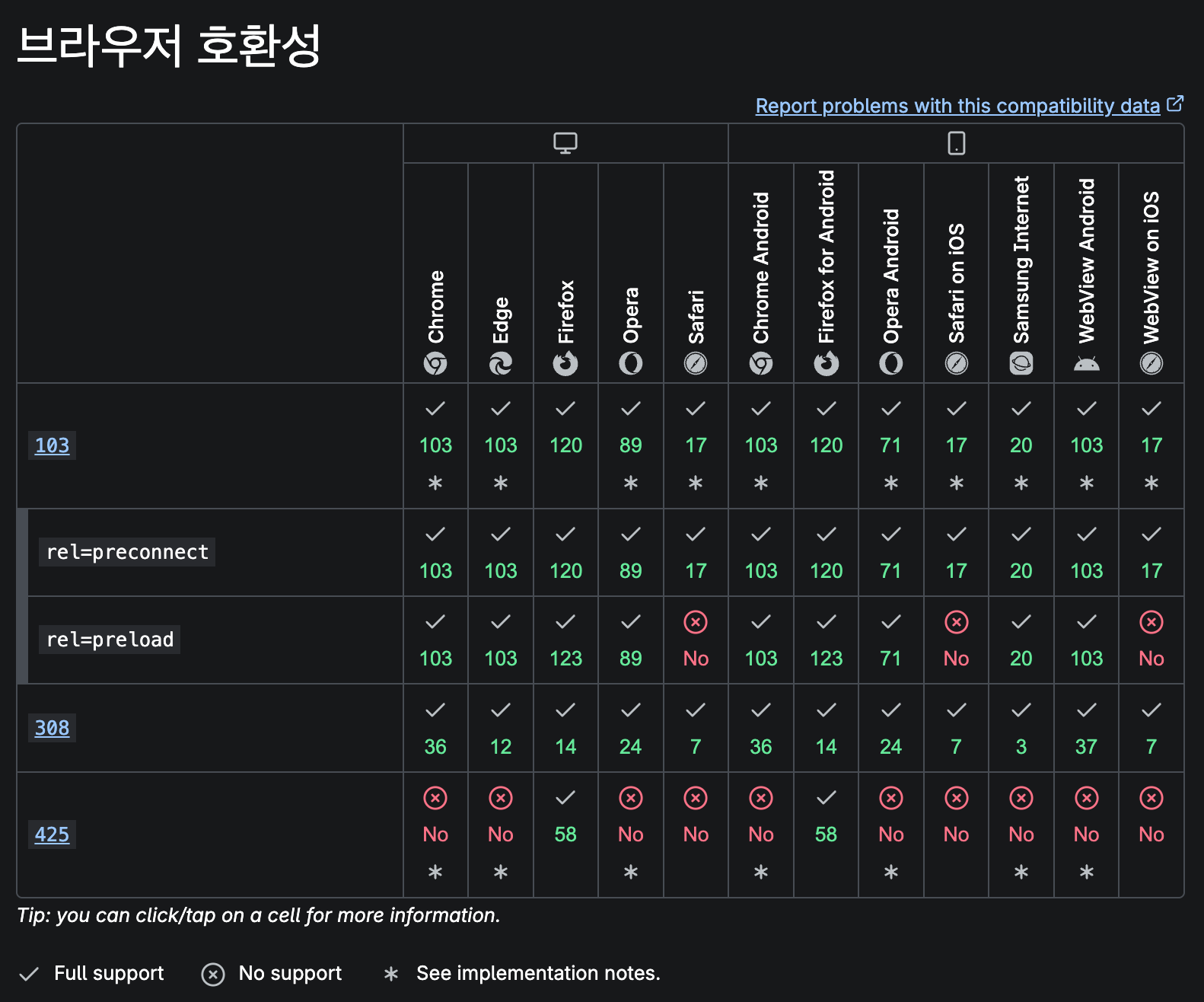1204x1002 pixels.
Task: Open WebView on iOS No cell in 425 row
Action: pos(1151,835)
